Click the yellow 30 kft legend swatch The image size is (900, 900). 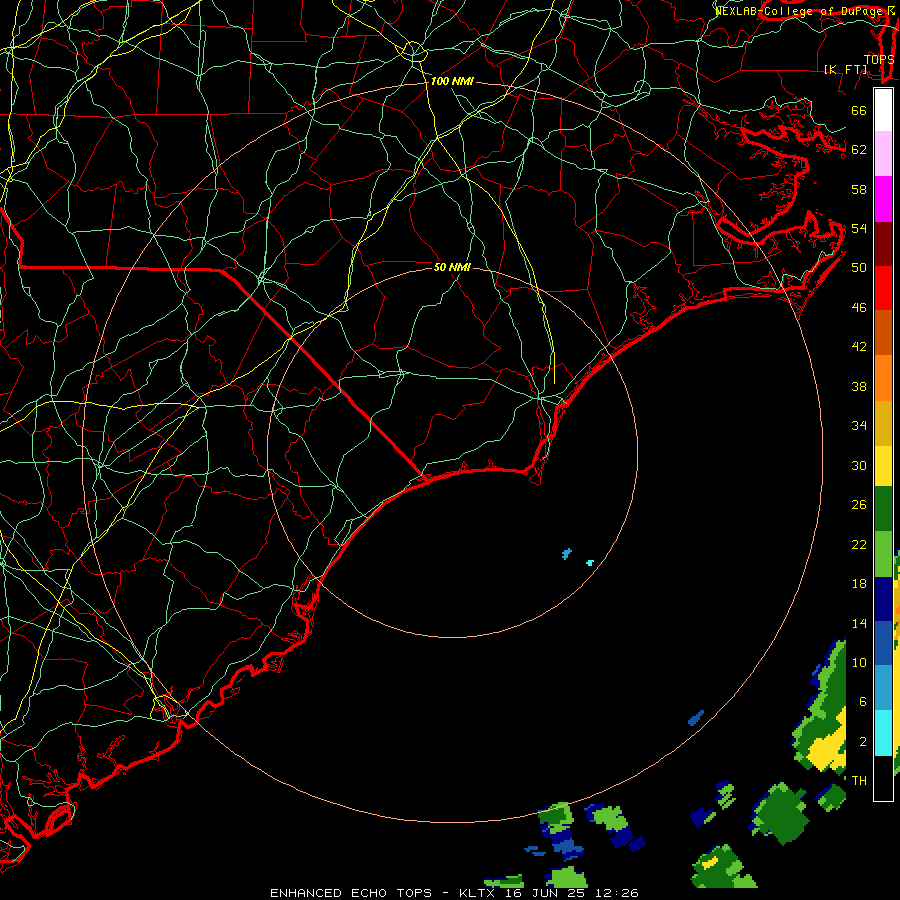pos(883,466)
